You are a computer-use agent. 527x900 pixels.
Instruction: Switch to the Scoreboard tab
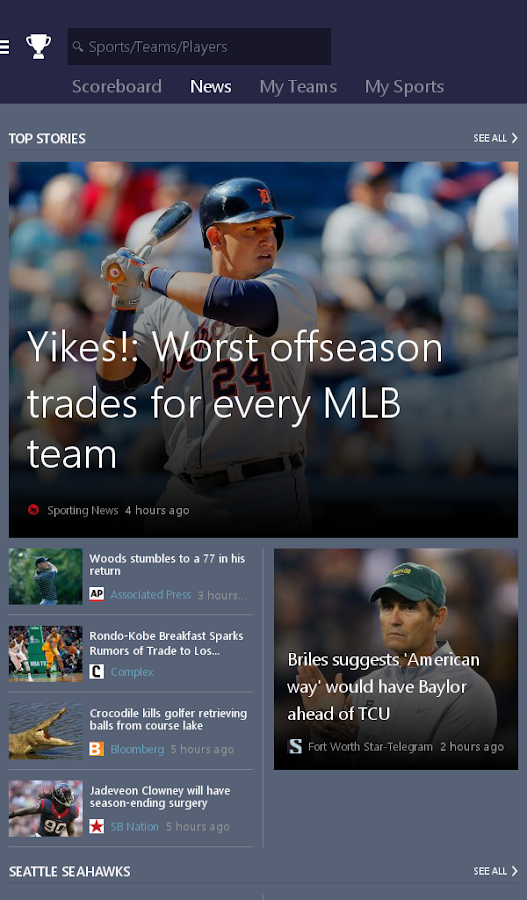[x=117, y=87]
